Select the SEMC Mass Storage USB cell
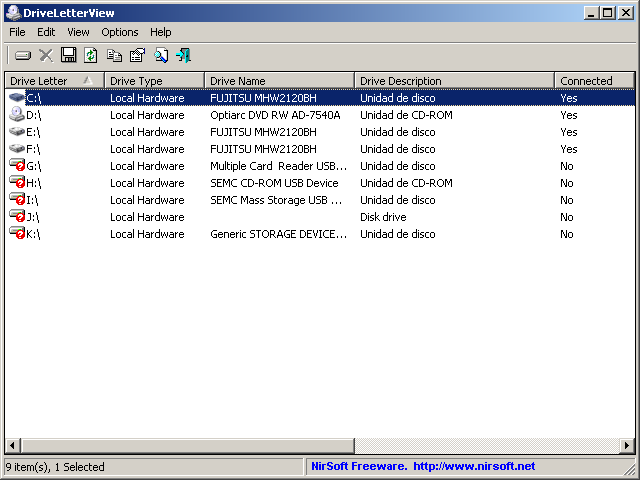Screen dimensions: 640x480 (x=276, y=200)
